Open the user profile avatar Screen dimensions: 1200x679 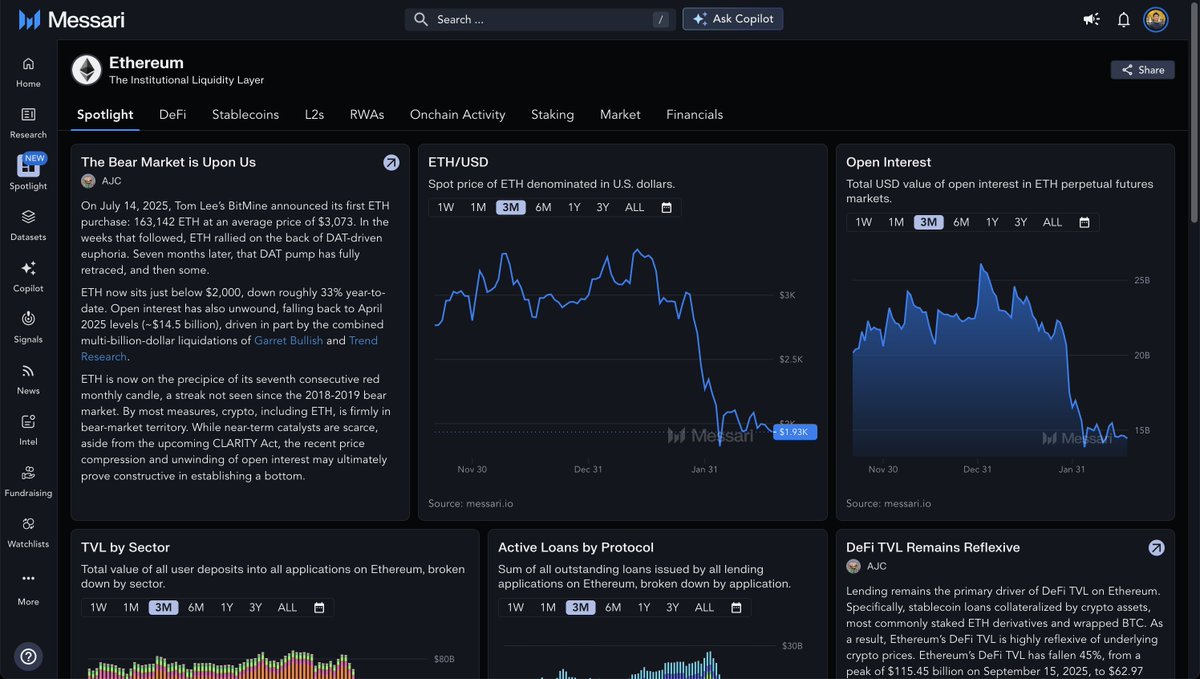tap(1155, 19)
